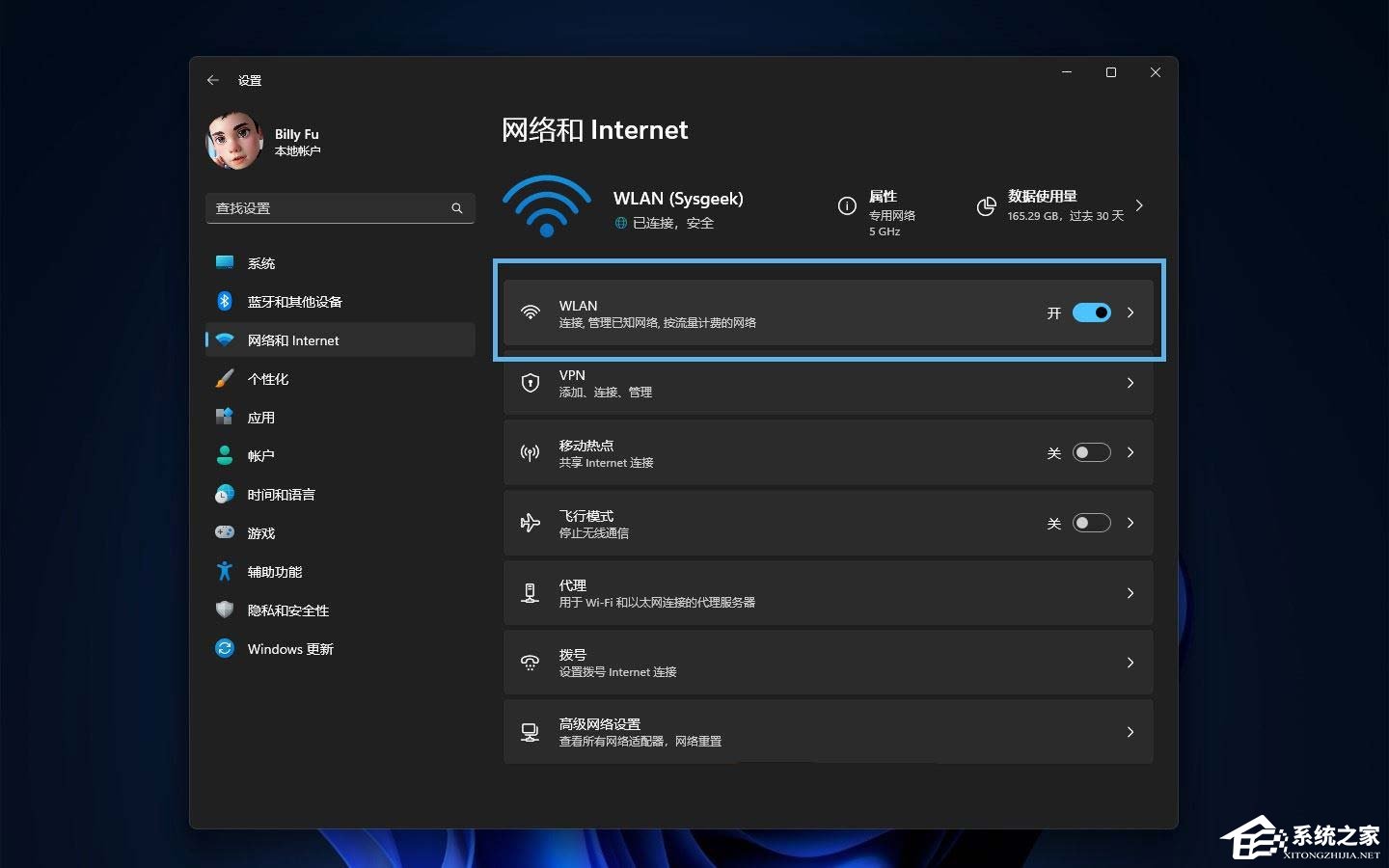Enable the 飞行模式 toggle

[1091, 523]
